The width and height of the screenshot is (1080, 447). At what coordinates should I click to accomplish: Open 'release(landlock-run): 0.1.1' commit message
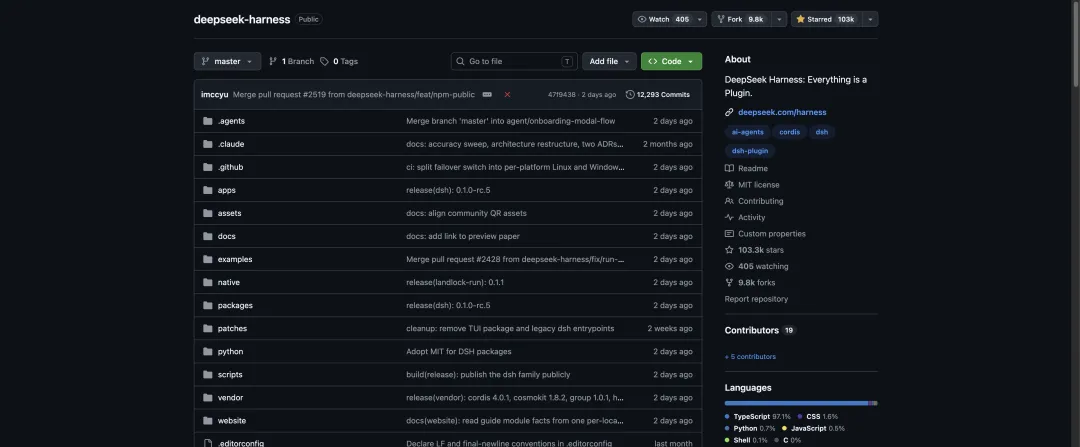click(x=455, y=282)
